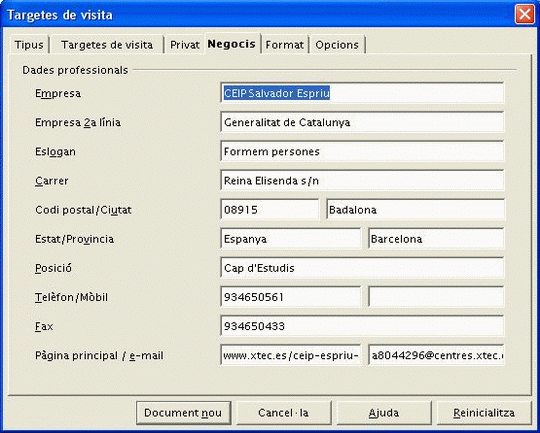Click the Pàgina principal / e-mail label
Image resolution: width=540 pixels, height=433 pixels.
99,355
